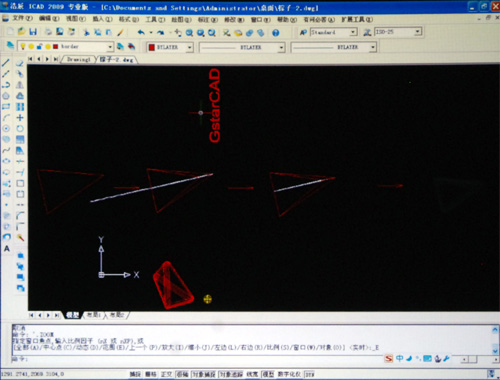Switch to the Drawing1 document tab
The image size is (500, 380).
(x=79, y=59)
